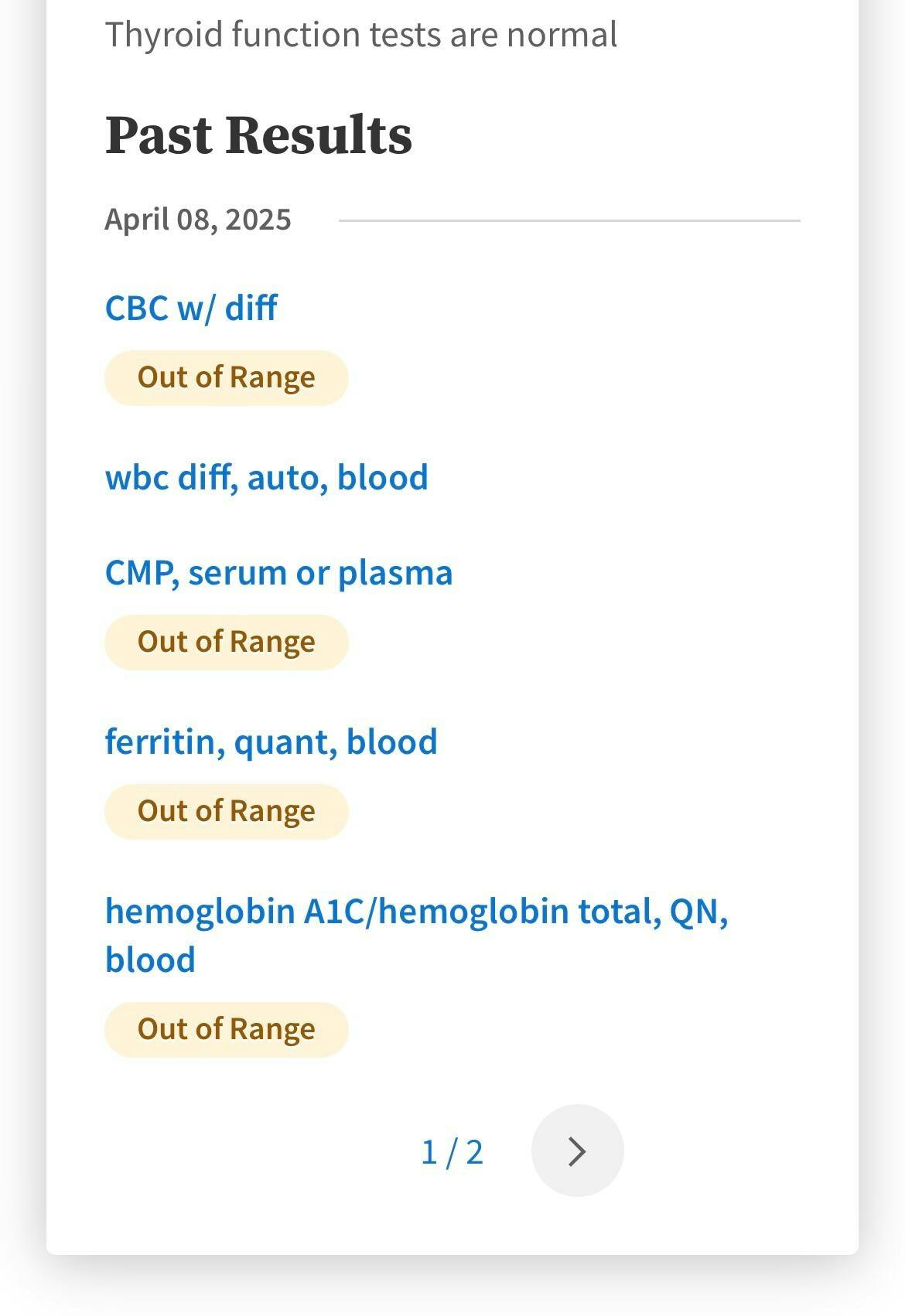Click Out of Range badge under CMP
This screenshot has height=1316, width=905.
(x=226, y=642)
